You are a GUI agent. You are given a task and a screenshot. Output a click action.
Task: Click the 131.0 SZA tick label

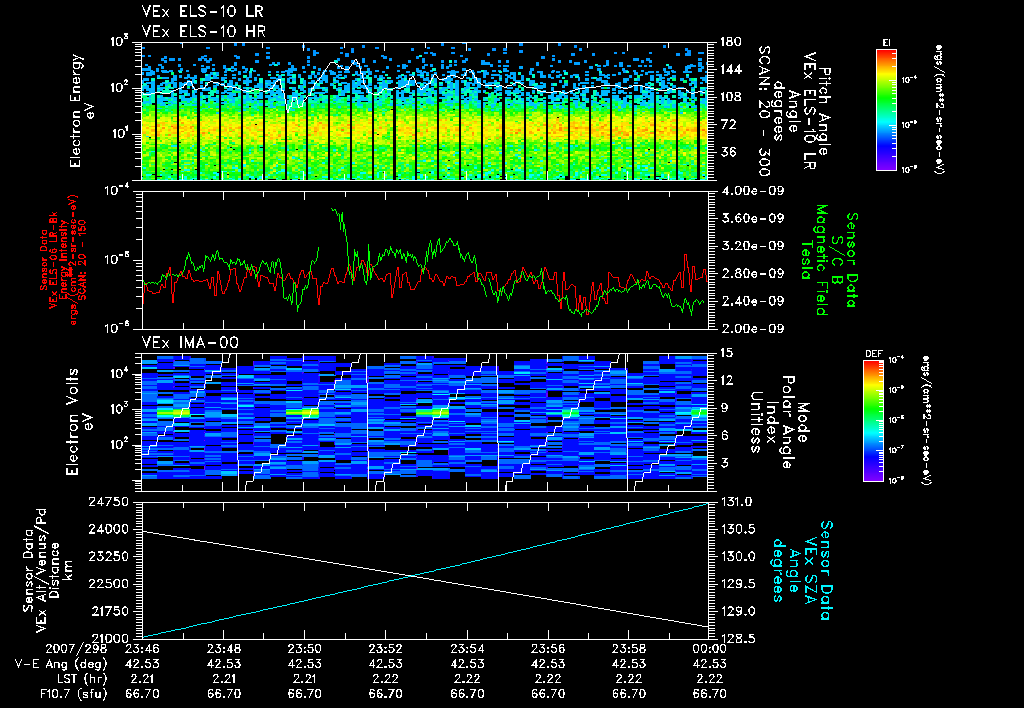point(737,502)
